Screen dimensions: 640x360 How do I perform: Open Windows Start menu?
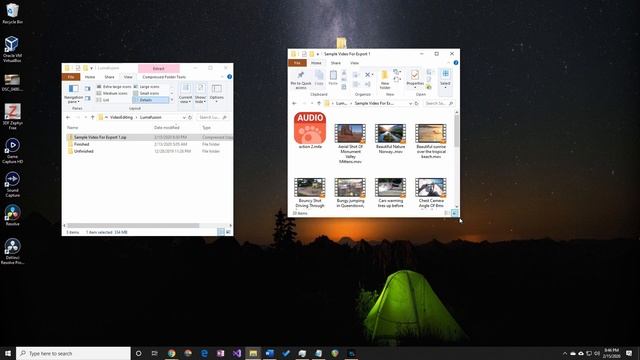8,353
